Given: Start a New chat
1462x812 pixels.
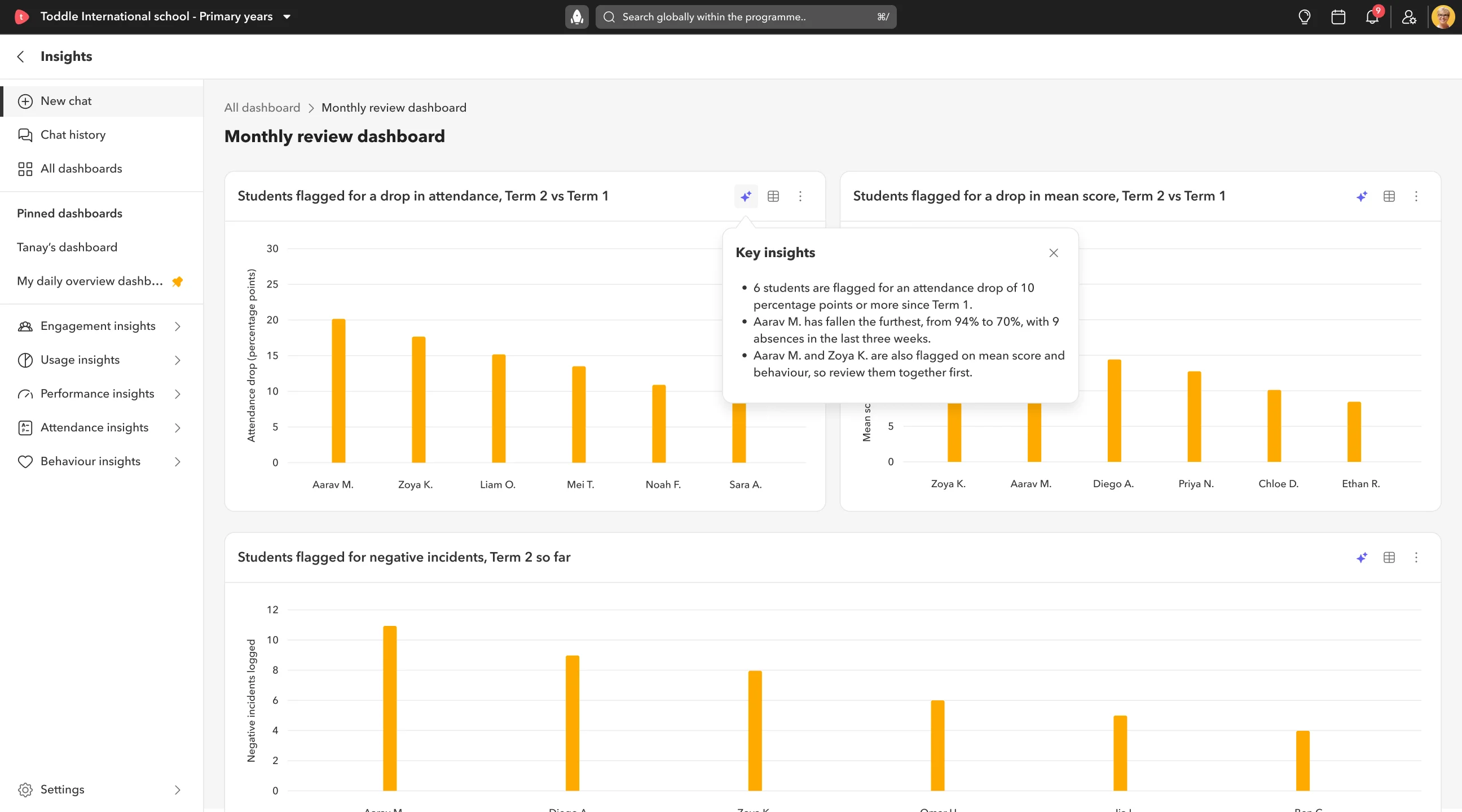Looking at the screenshot, I should tap(102, 101).
